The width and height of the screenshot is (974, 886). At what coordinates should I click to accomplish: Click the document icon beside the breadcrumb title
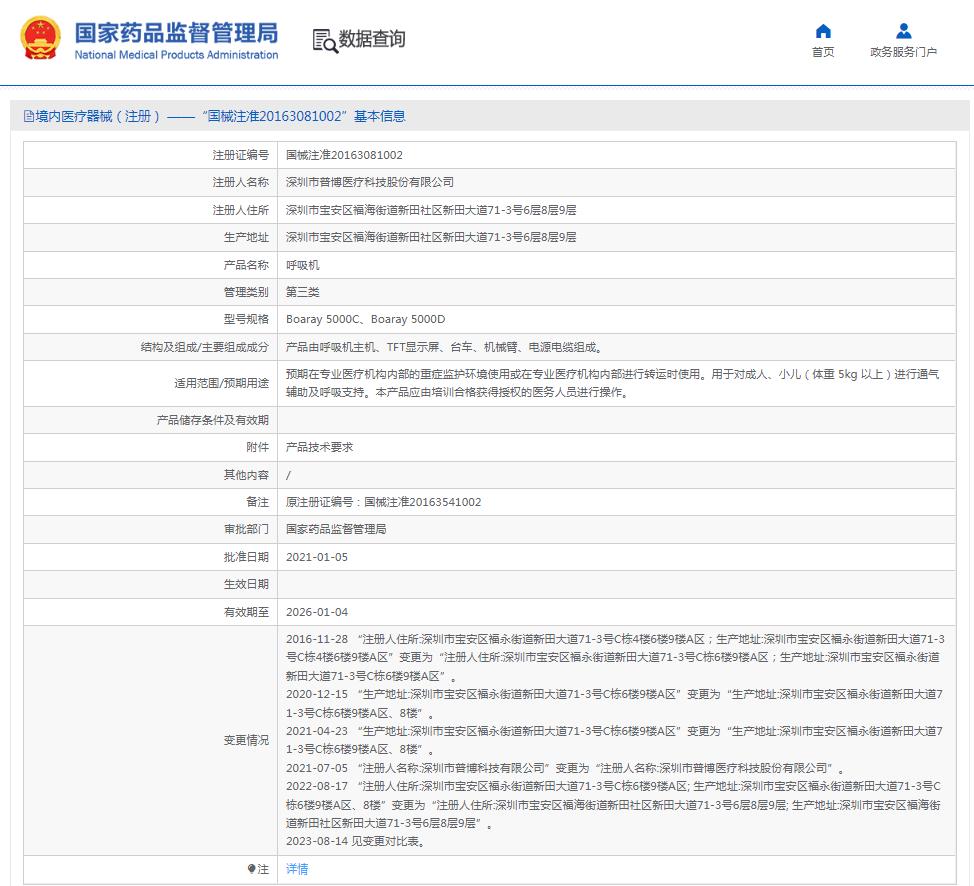[30, 115]
